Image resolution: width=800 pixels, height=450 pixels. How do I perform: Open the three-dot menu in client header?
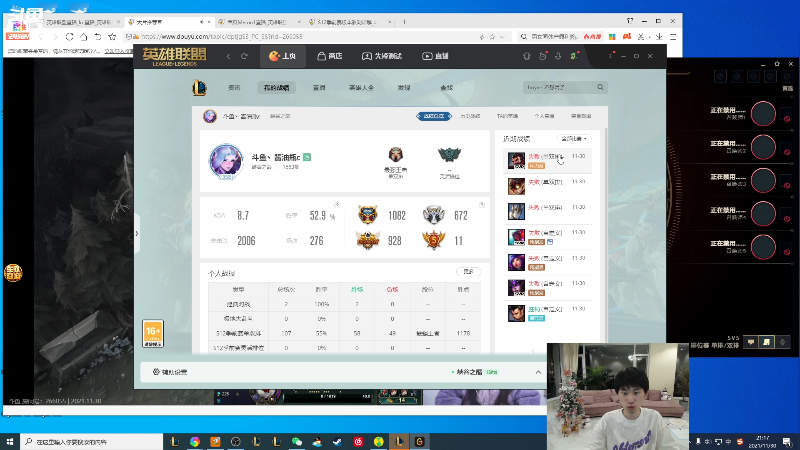pos(610,55)
